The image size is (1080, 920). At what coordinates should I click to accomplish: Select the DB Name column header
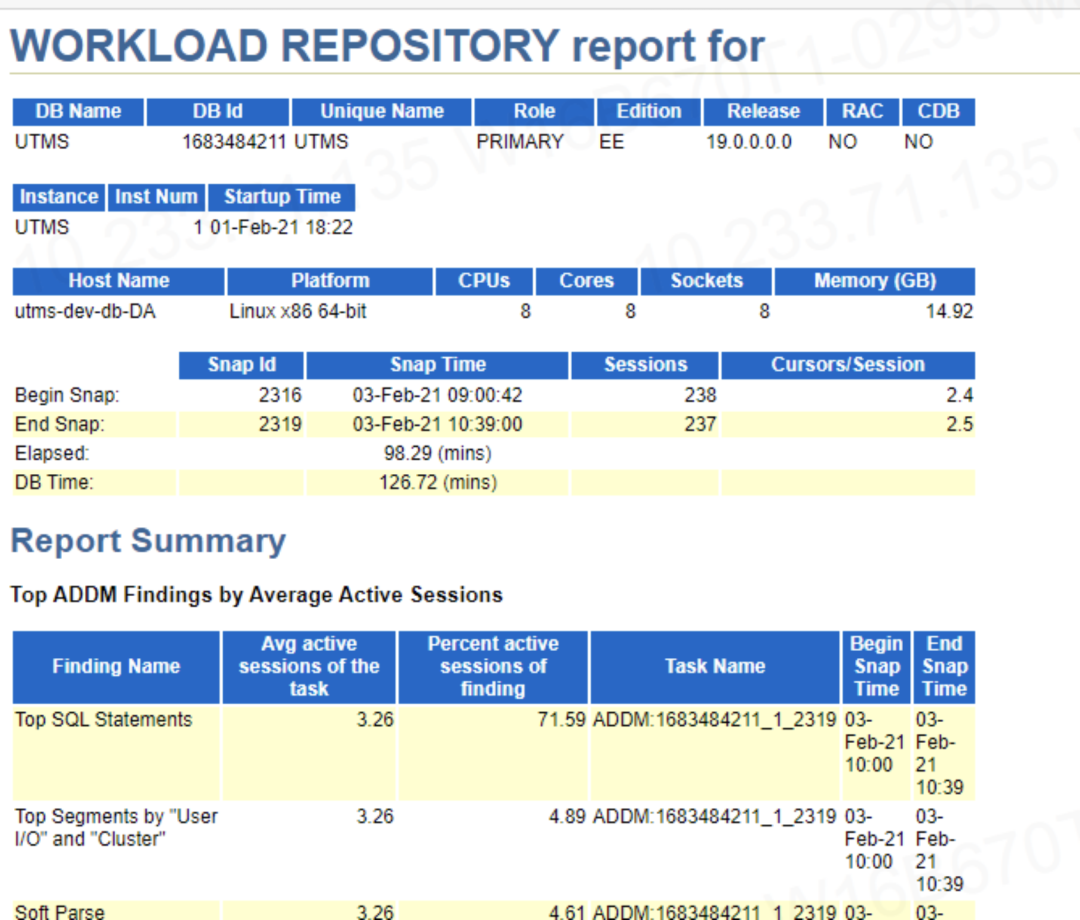click(x=79, y=112)
